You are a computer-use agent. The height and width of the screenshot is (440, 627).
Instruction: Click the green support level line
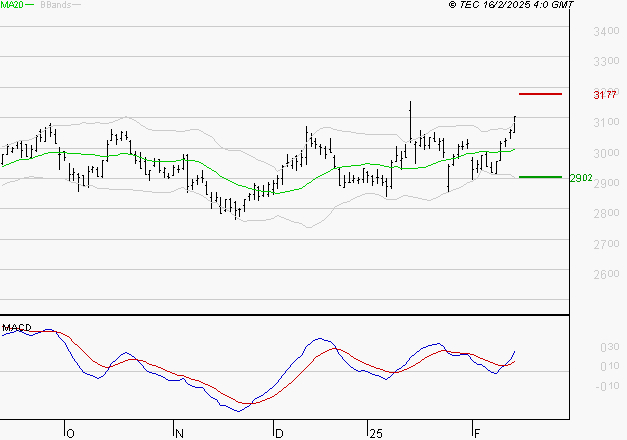(540, 177)
